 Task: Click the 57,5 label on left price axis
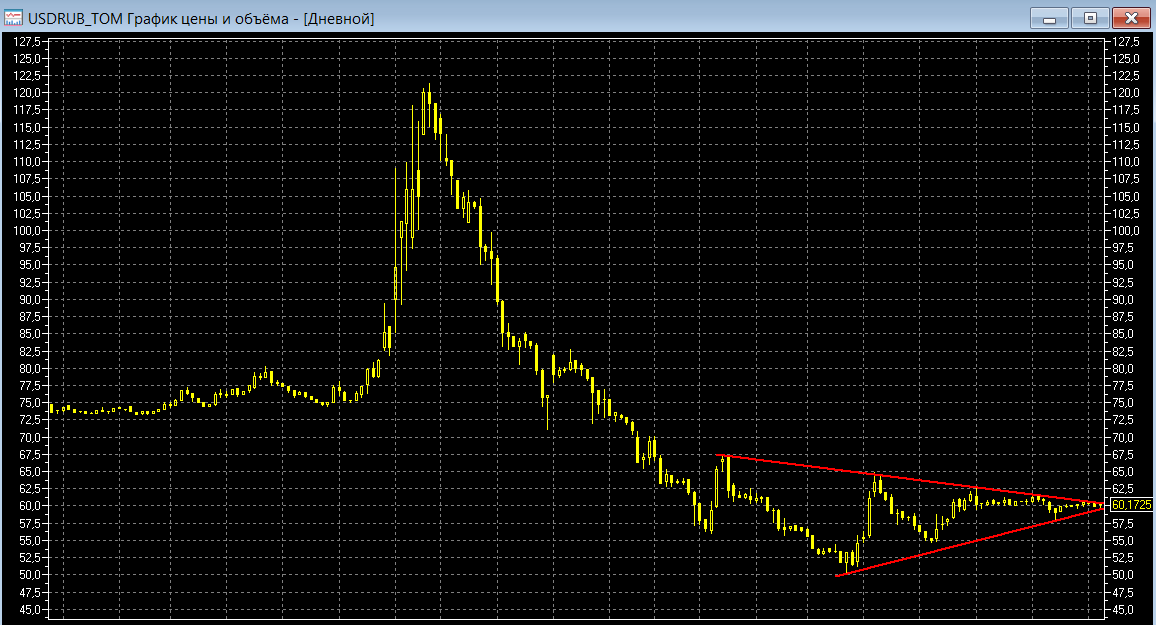pyautogui.click(x=30, y=523)
